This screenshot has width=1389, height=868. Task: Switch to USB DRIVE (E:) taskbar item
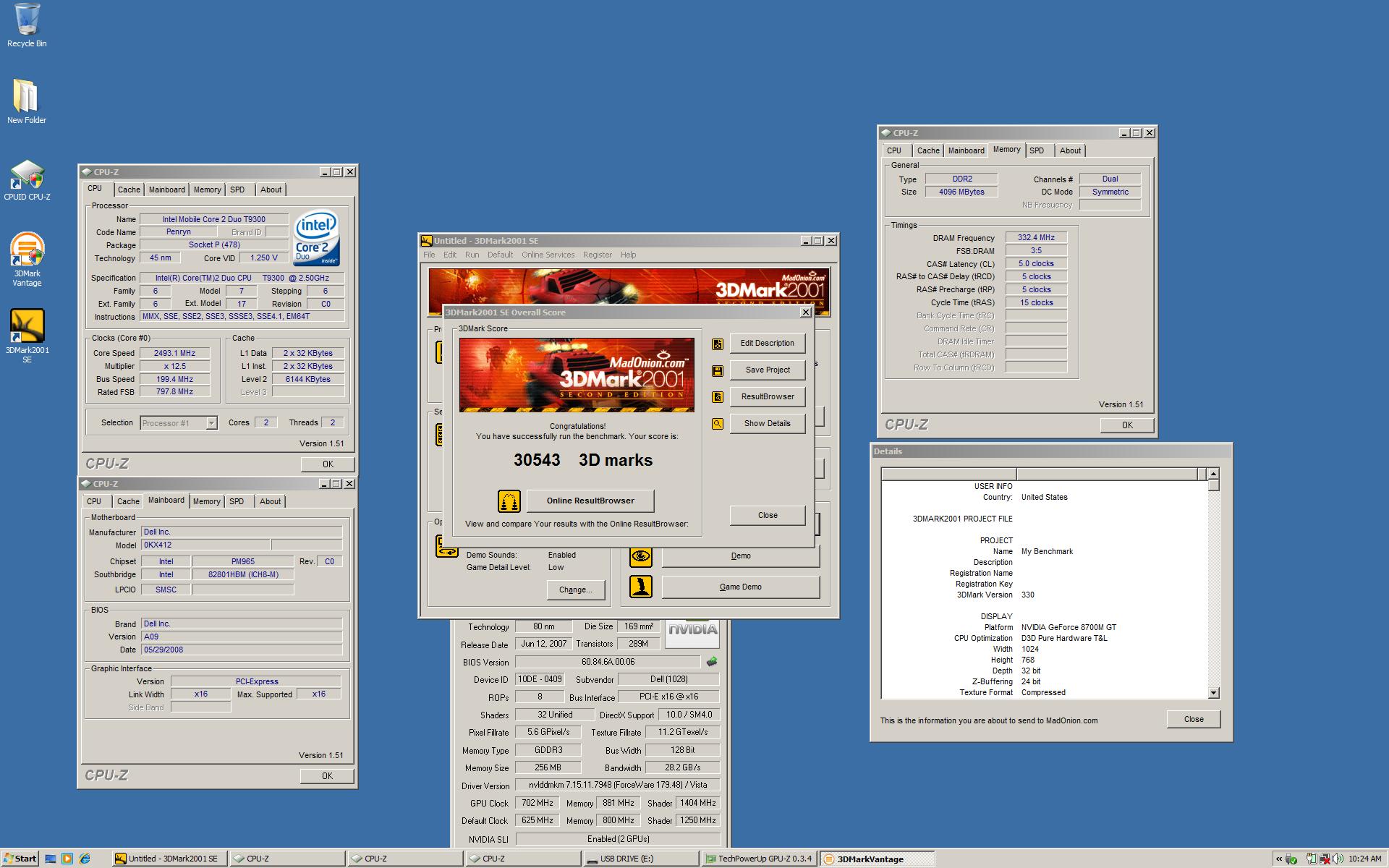coord(640,859)
